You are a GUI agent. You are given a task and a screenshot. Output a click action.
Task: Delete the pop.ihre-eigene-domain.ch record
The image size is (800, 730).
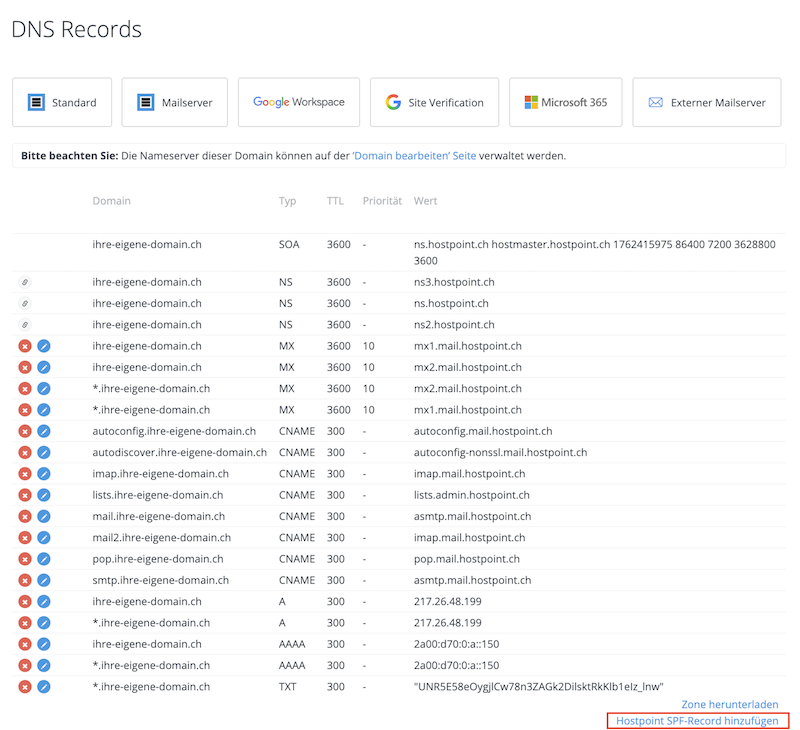coord(25,559)
